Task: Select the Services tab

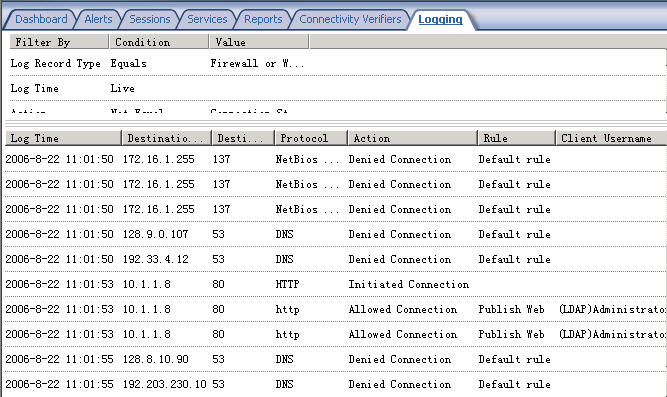Action: tap(207, 19)
